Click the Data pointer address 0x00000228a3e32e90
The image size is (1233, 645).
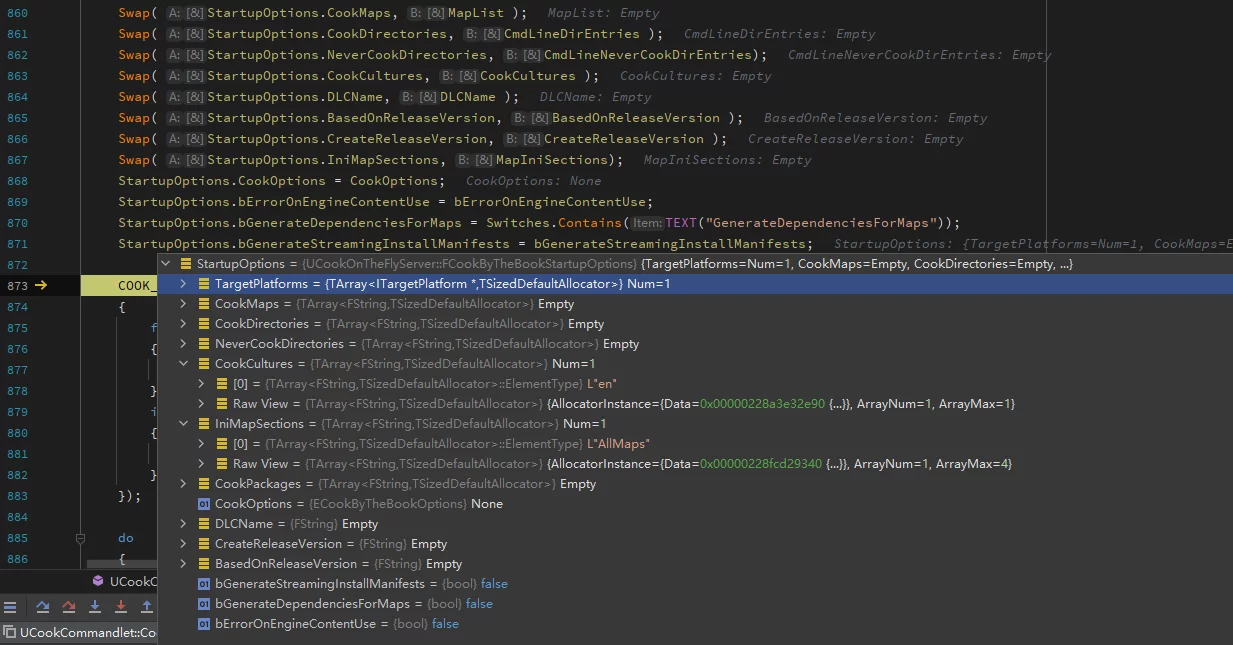tap(762, 404)
